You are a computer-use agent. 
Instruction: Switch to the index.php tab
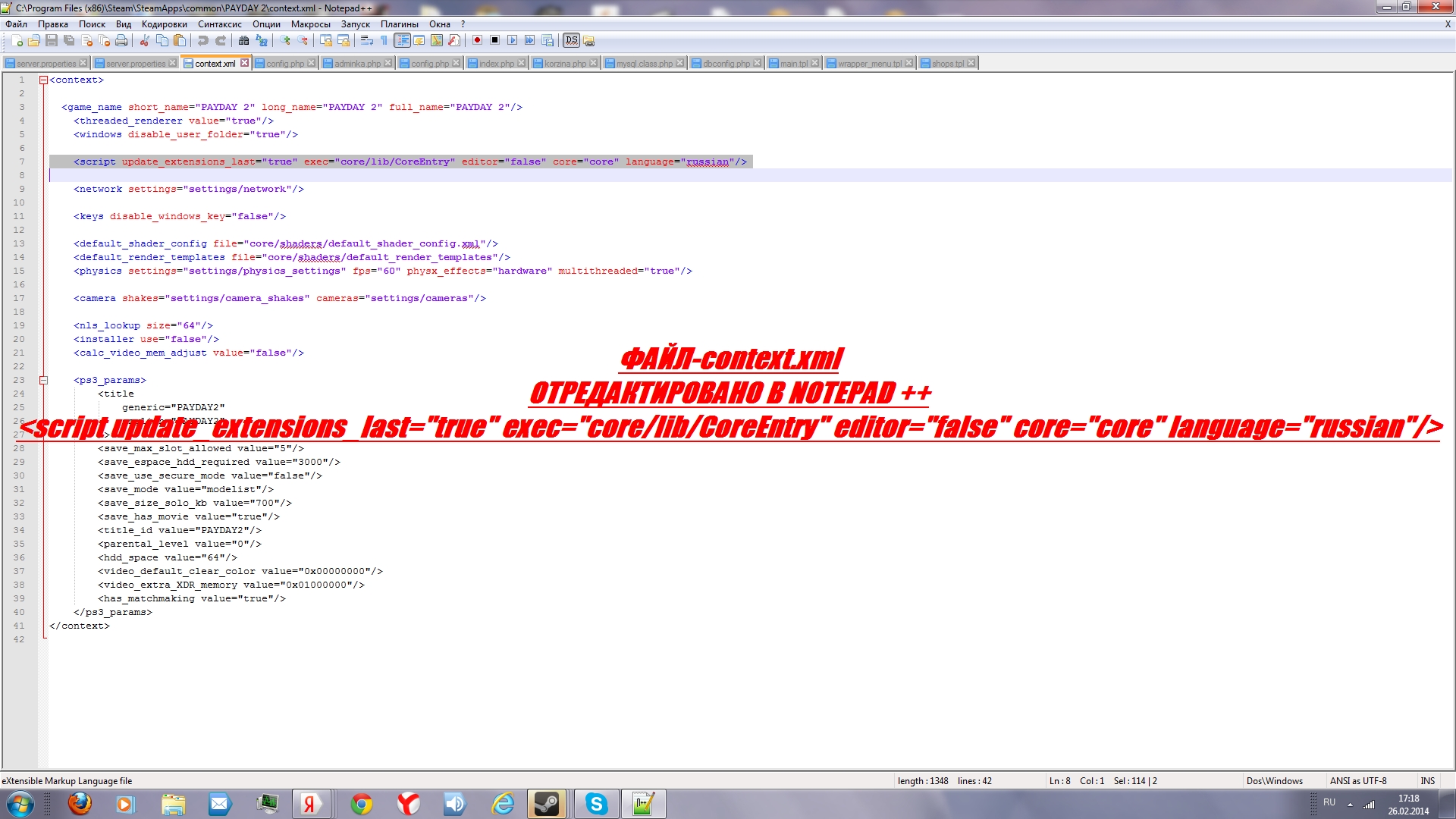(x=496, y=64)
